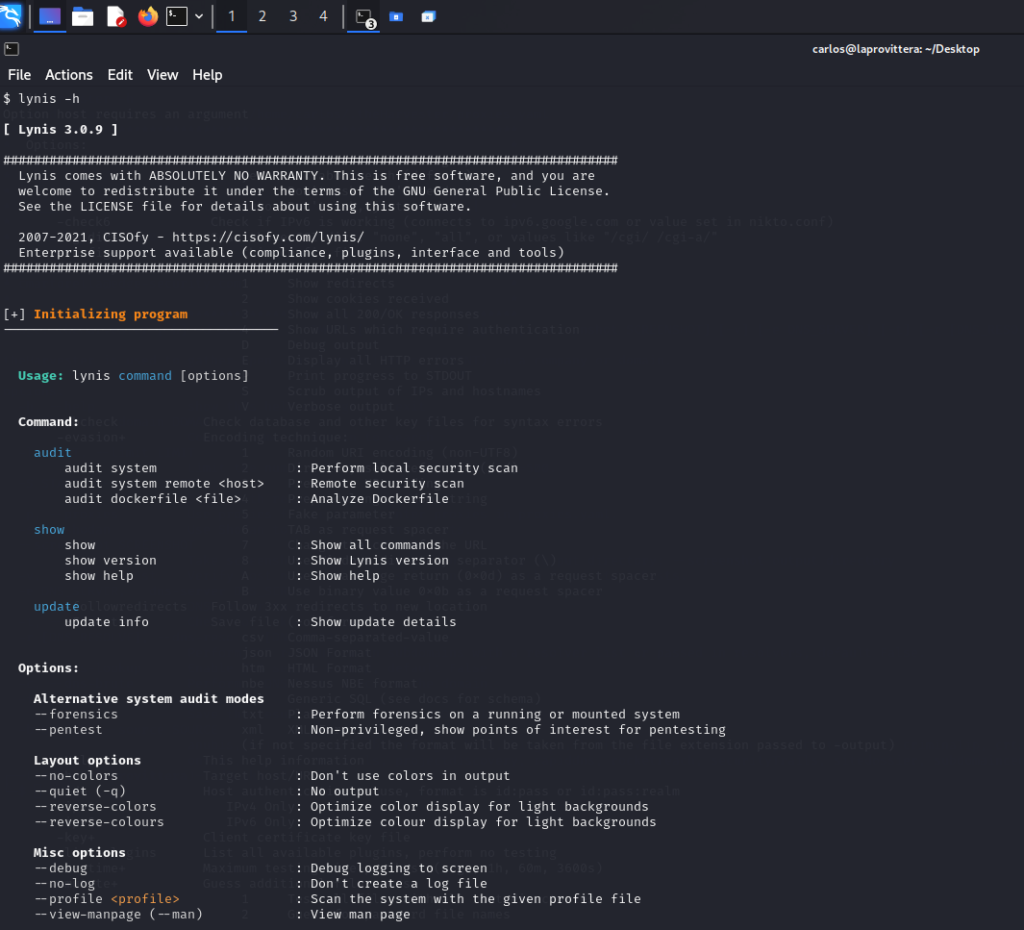Open the Help menu

click(x=207, y=75)
